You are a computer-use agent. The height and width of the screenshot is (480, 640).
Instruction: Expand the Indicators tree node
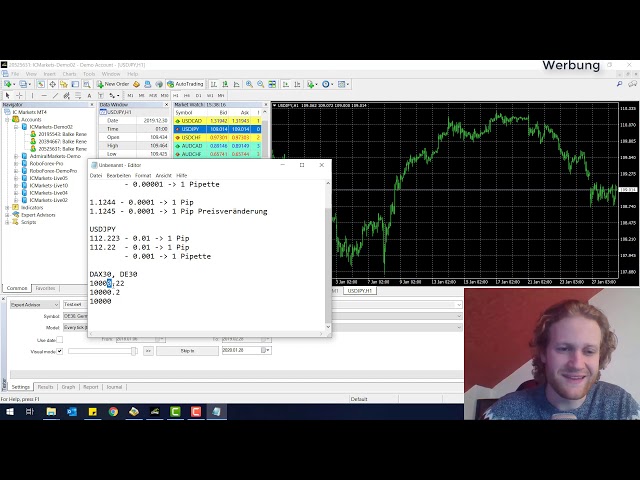coord(7,207)
